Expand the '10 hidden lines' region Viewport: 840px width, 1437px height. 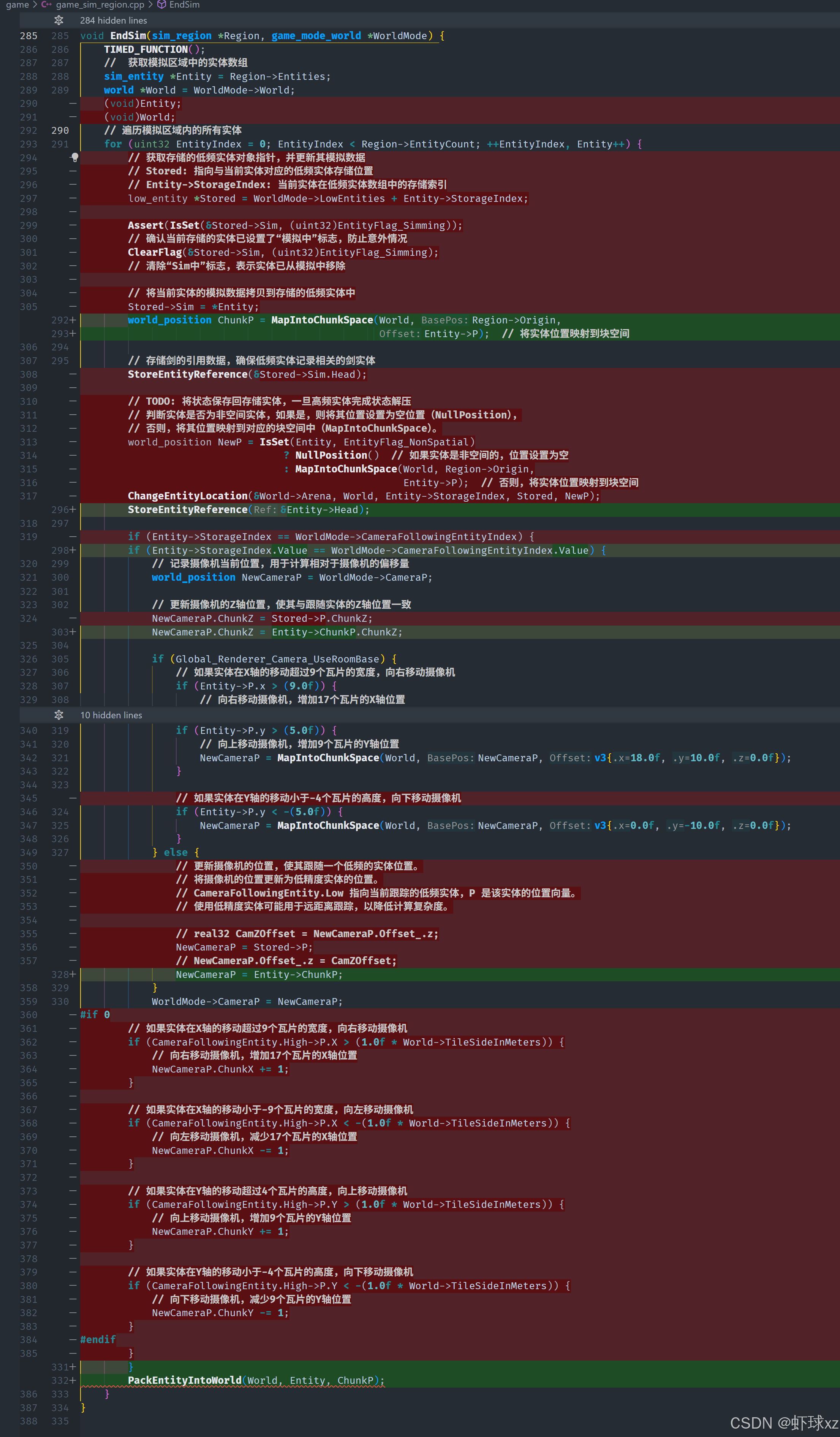click(x=111, y=715)
